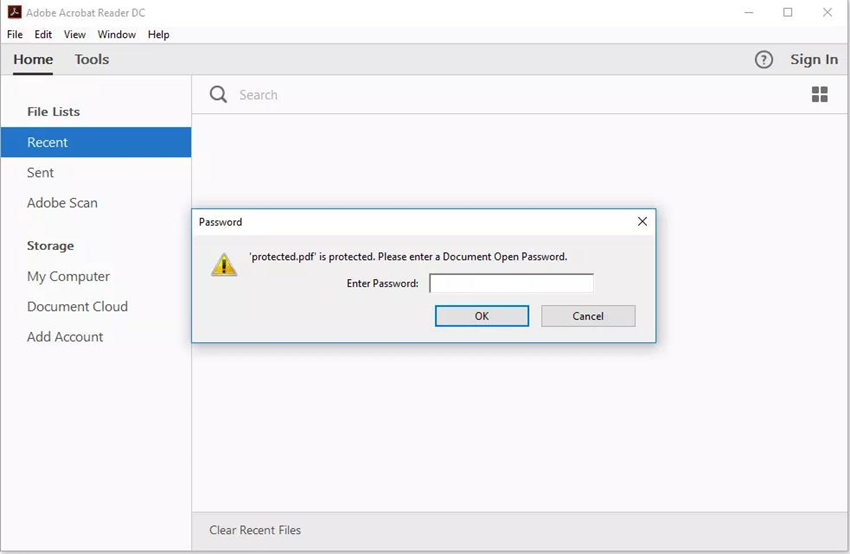Switch to the grid thumbnail view icon

pos(820,95)
